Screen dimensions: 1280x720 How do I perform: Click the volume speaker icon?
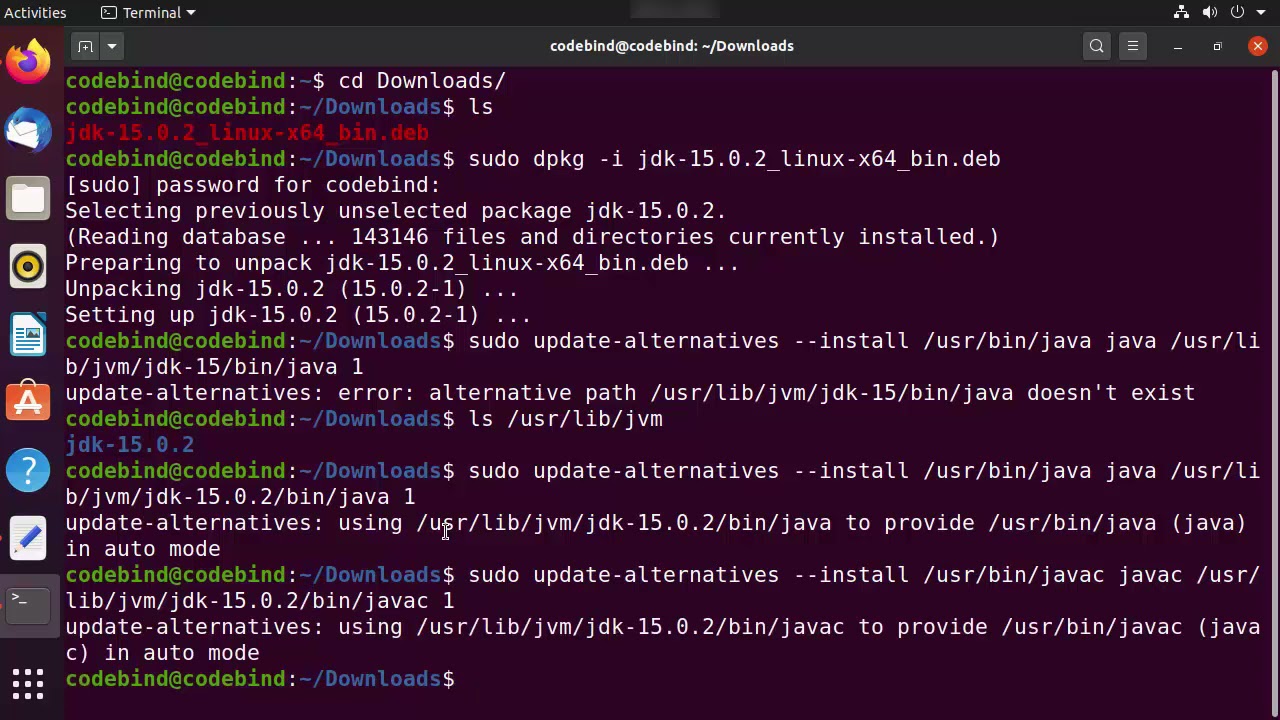pyautogui.click(x=1209, y=12)
